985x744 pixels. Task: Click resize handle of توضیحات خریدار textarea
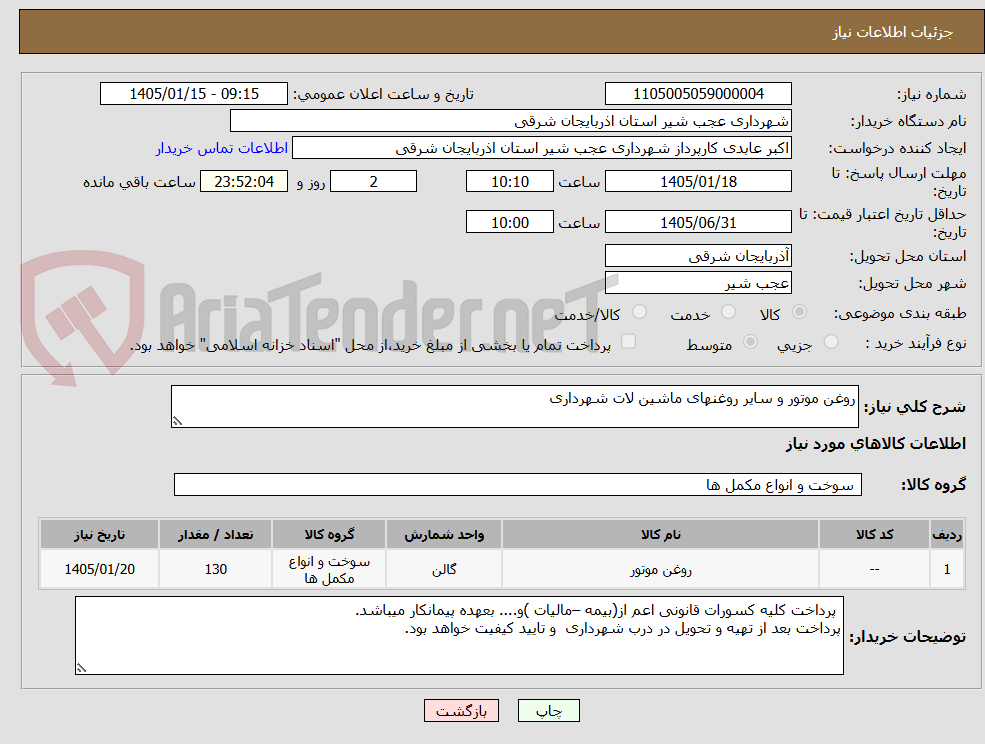coord(81,668)
